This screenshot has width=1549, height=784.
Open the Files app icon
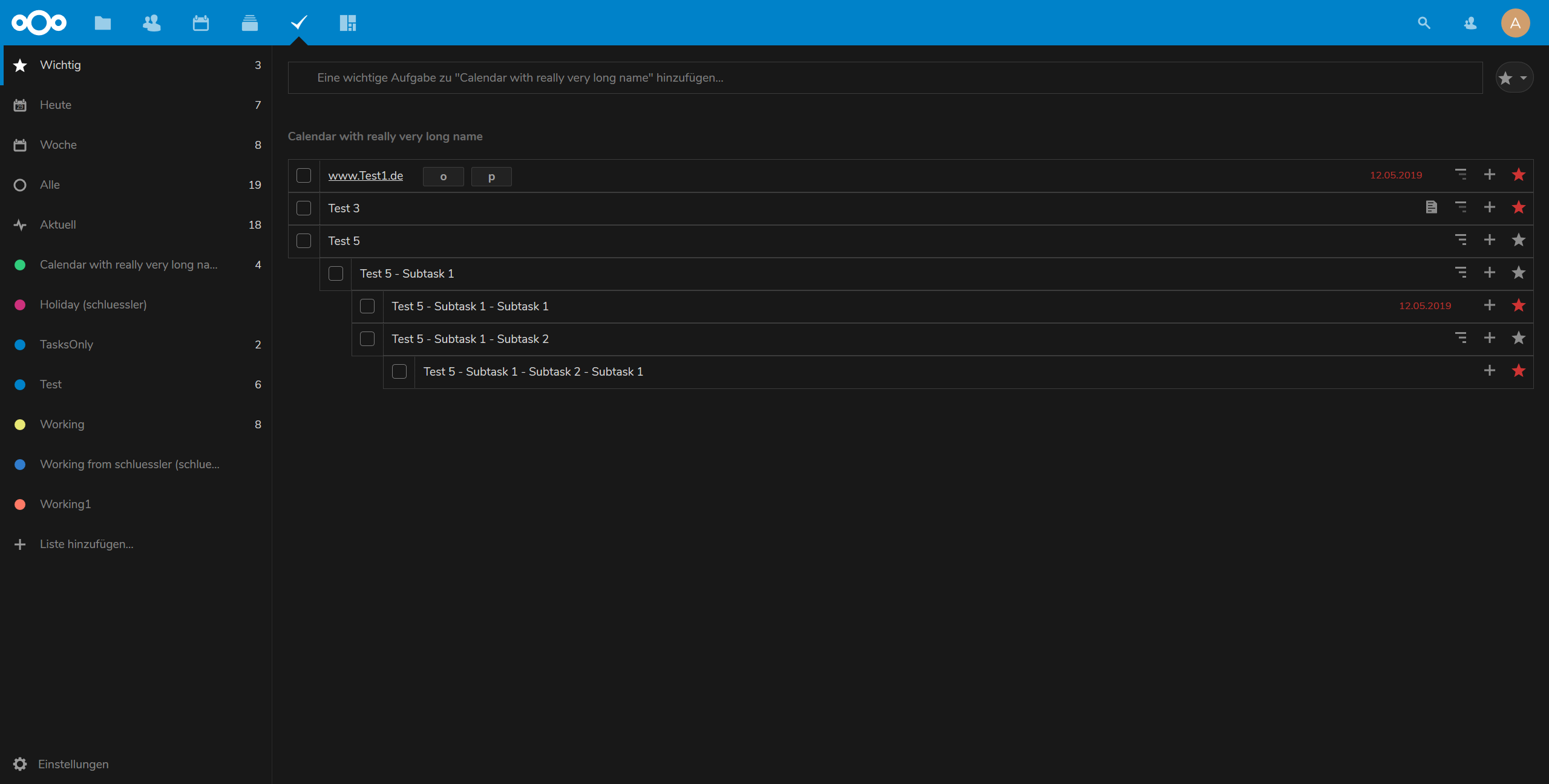point(103,23)
